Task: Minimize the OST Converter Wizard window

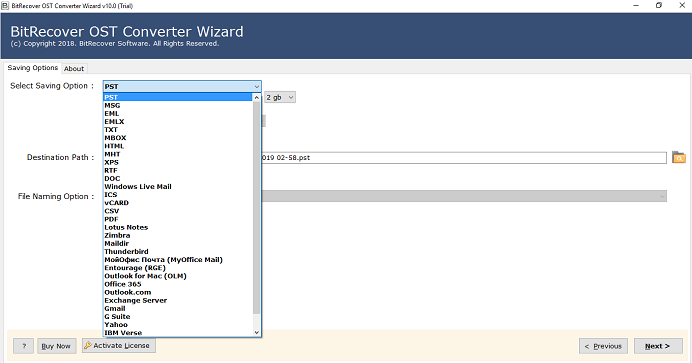Action: tap(636, 6)
